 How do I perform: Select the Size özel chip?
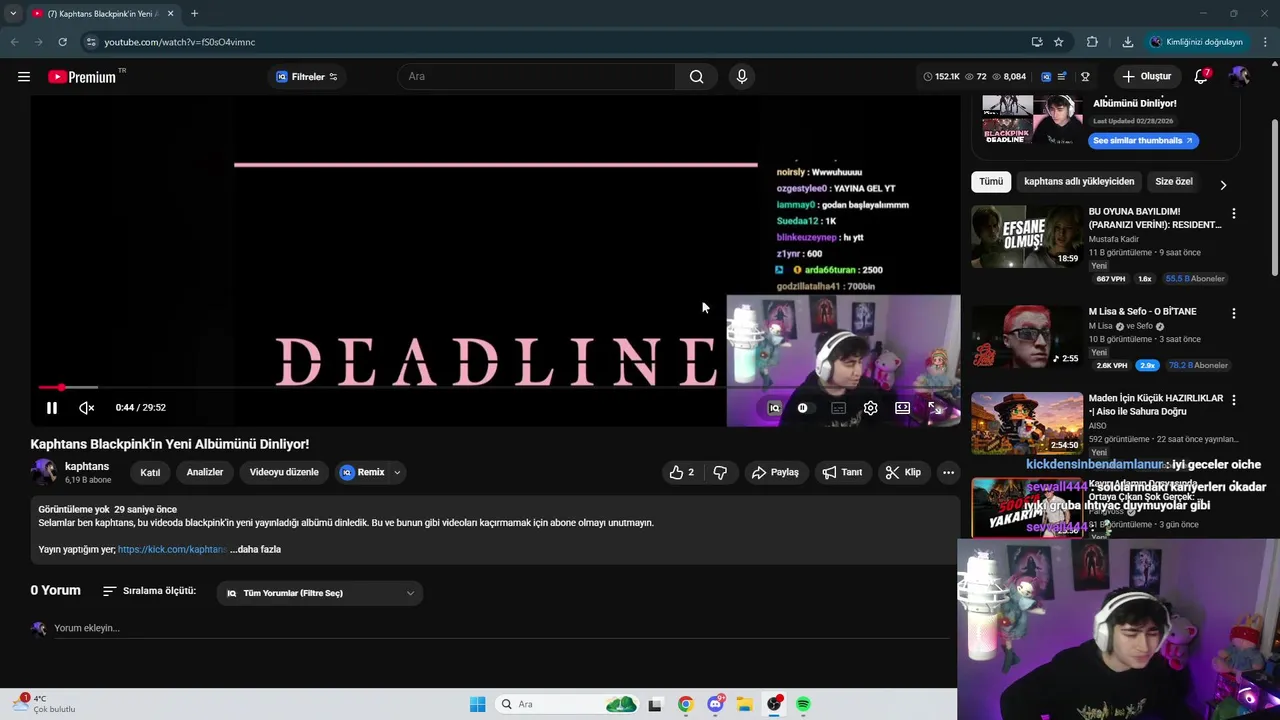pos(1174,181)
